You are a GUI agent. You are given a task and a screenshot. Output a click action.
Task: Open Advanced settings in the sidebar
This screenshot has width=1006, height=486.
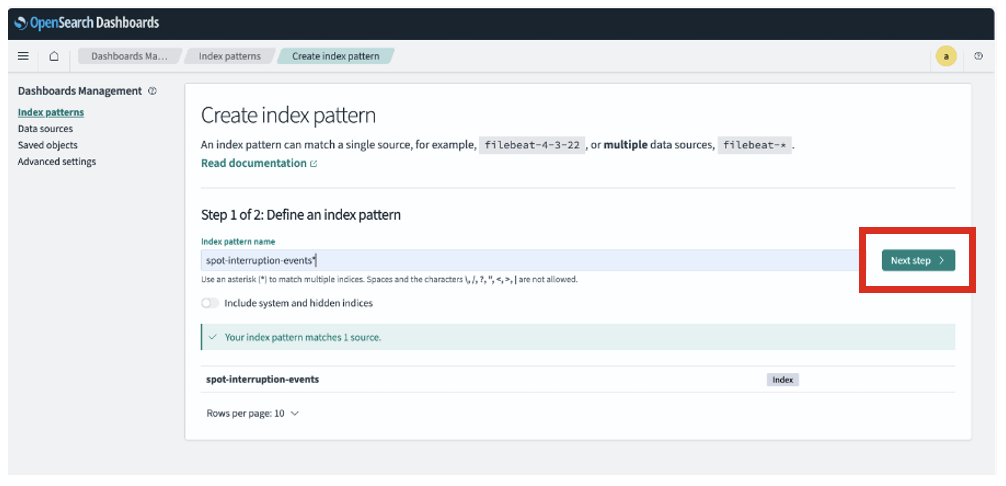[57, 162]
